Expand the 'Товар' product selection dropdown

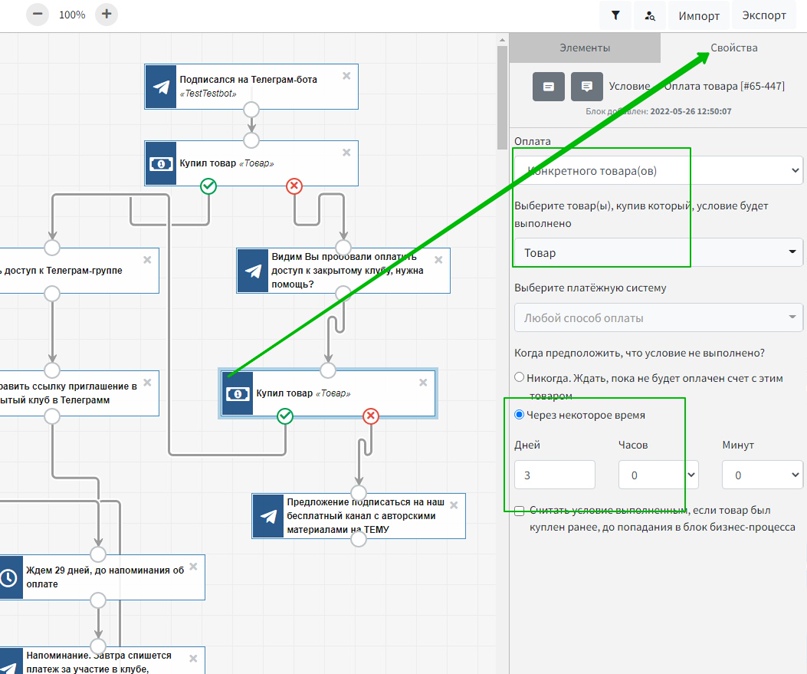pos(657,252)
